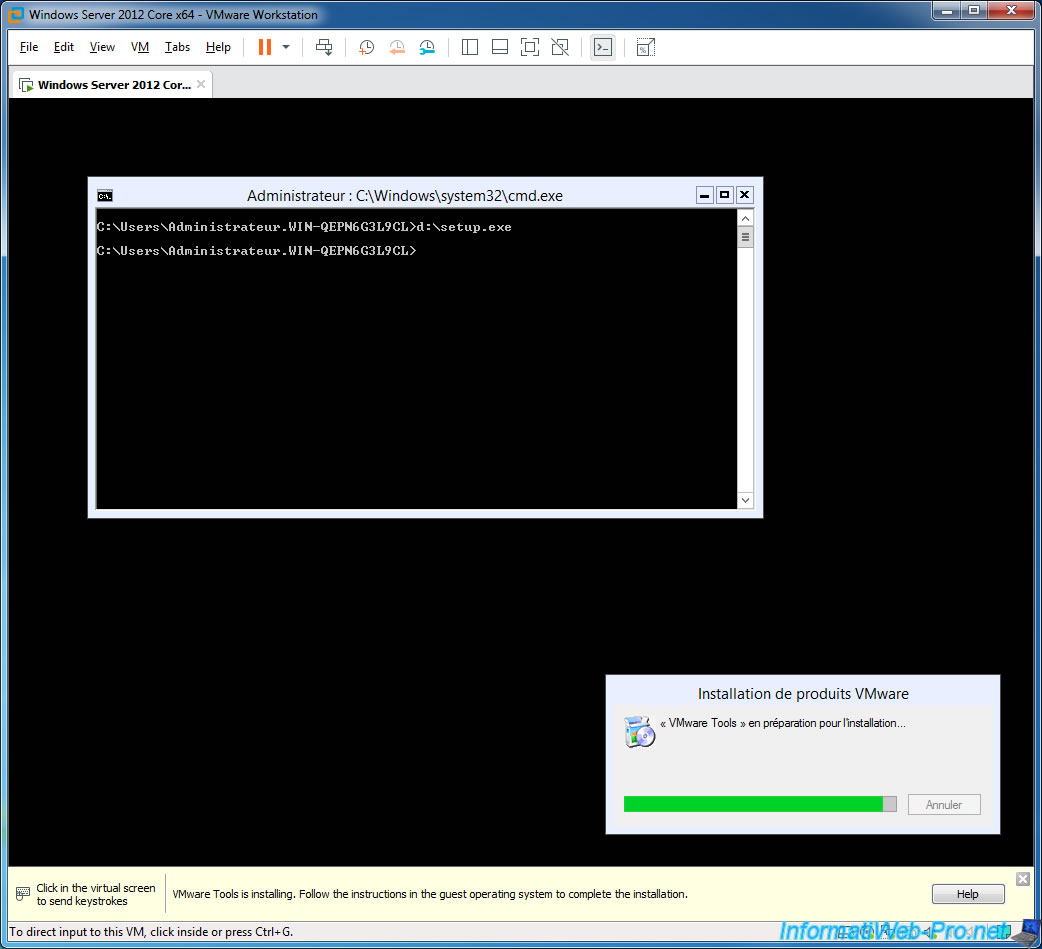Minimize the cmd.exe window

[x=704, y=195]
